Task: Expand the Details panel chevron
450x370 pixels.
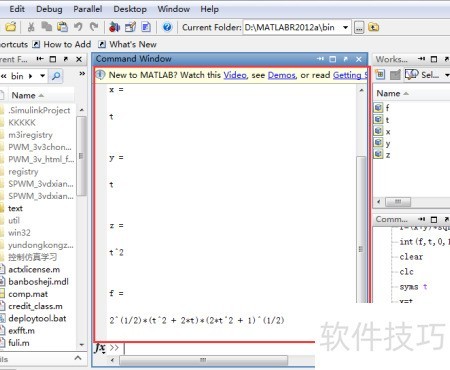Action: (x=78, y=358)
